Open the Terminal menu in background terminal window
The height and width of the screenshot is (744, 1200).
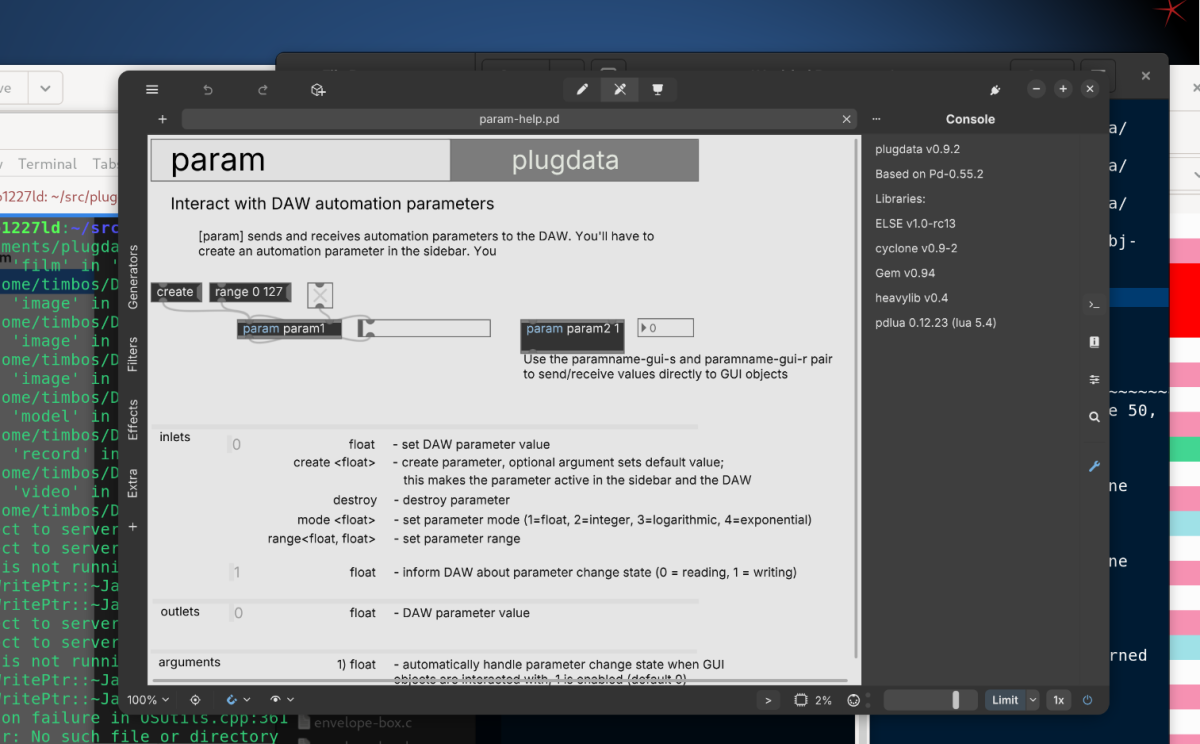pyautogui.click(x=47, y=164)
